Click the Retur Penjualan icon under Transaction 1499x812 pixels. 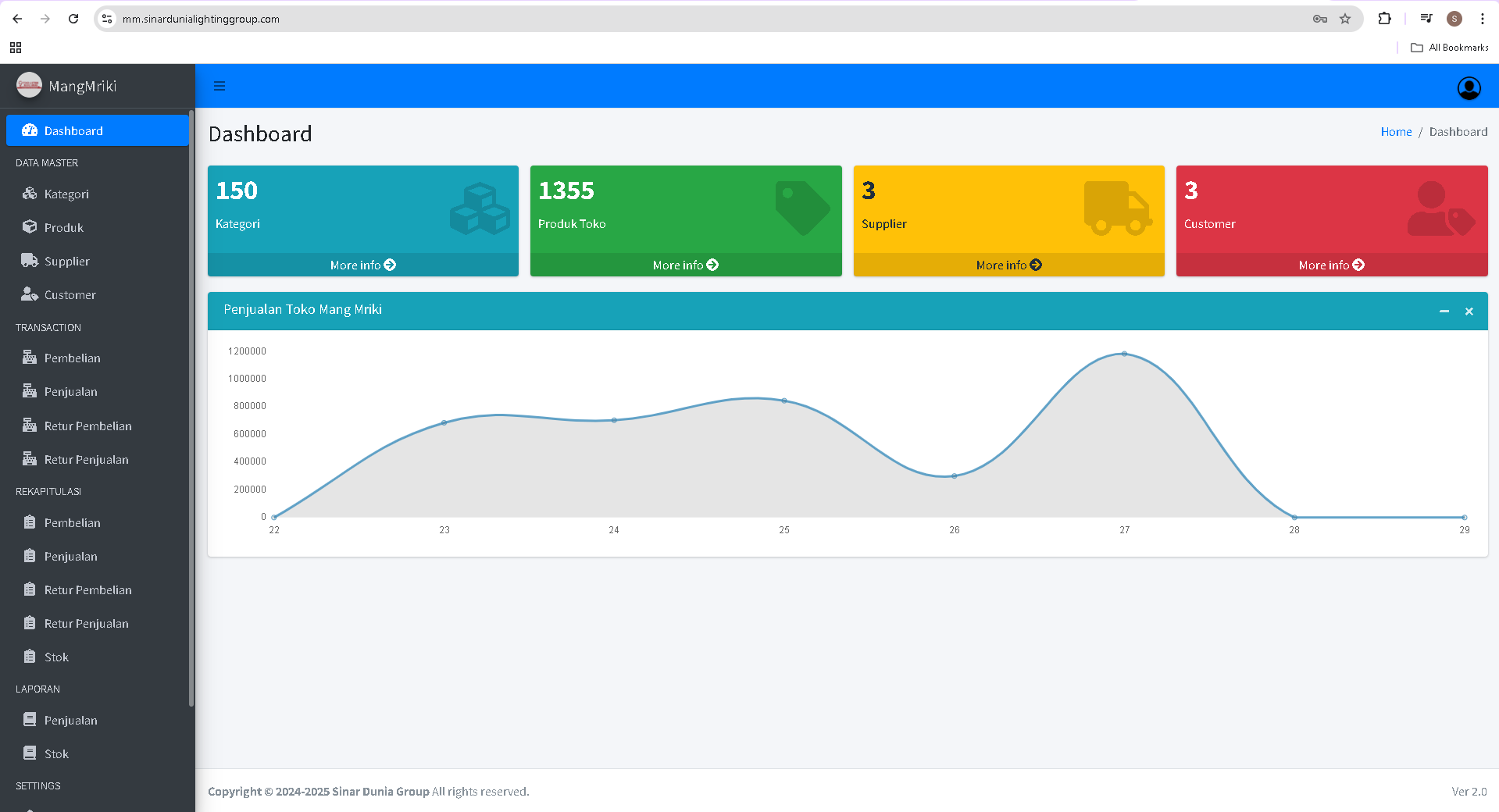coord(30,459)
